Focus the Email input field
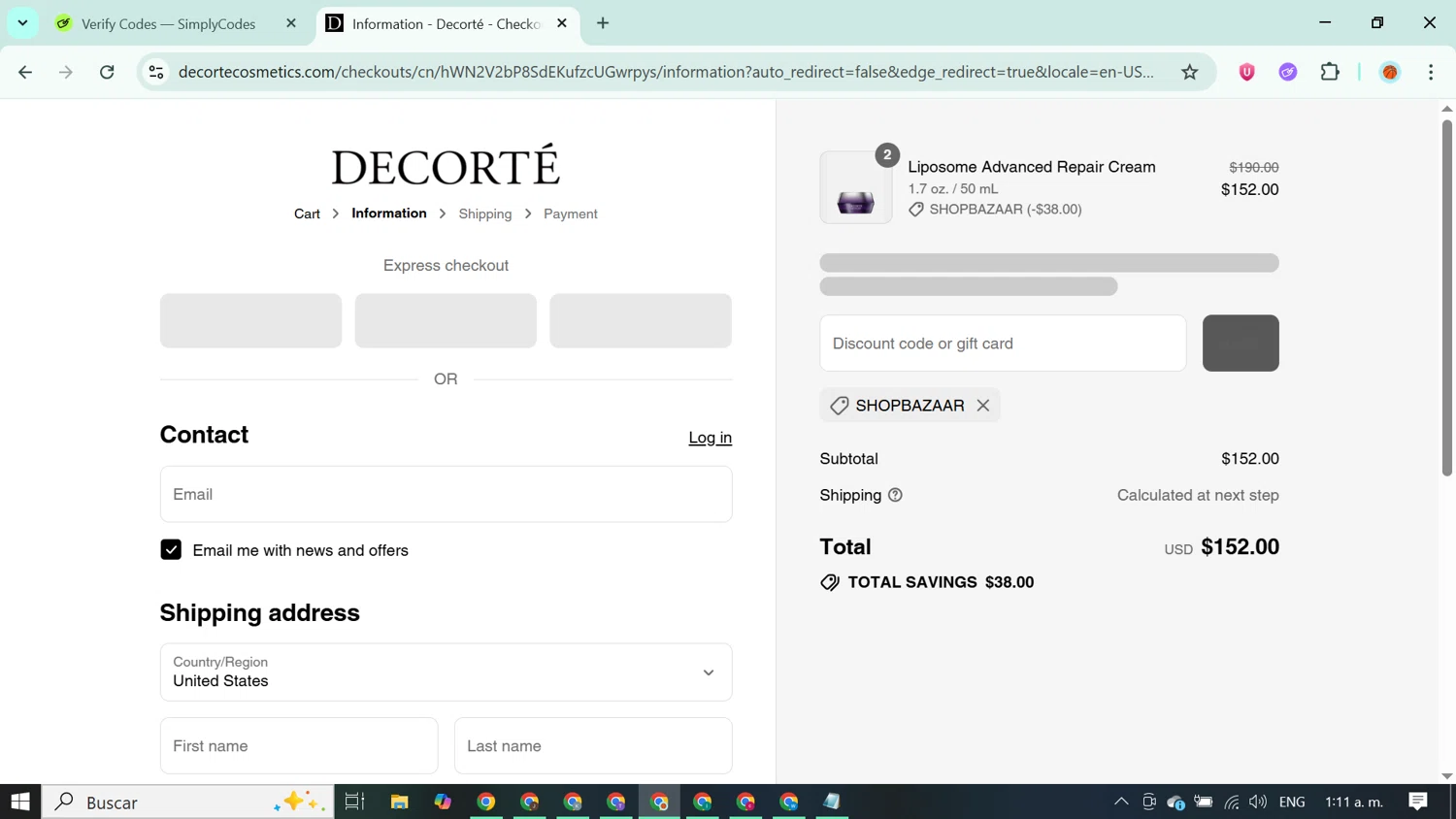Viewport: 1456px width, 819px height. point(446,494)
